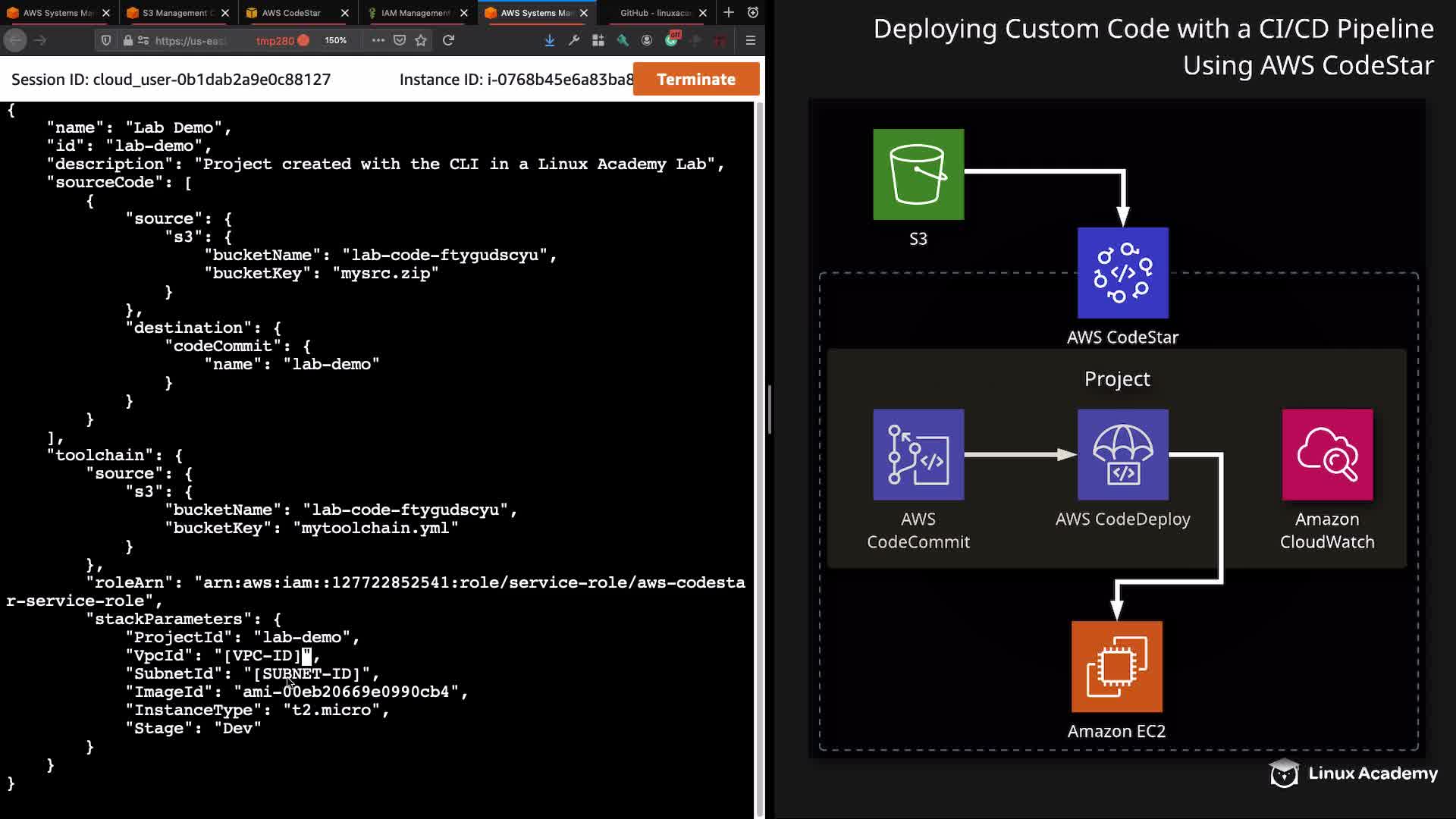Click the Terminate session button
This screenshot has height=819, width=1456.
pyautogui.click(x=695, y=79)
